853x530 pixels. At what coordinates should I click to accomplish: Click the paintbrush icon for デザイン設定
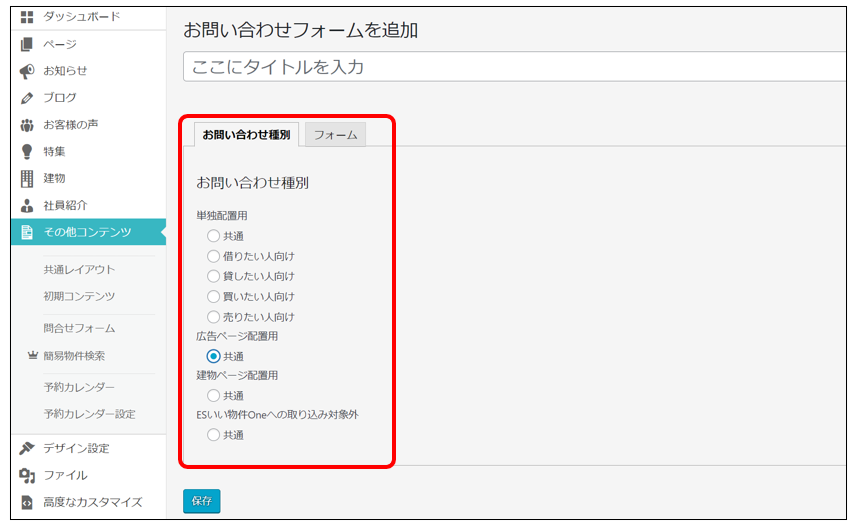tap(27, 448)
